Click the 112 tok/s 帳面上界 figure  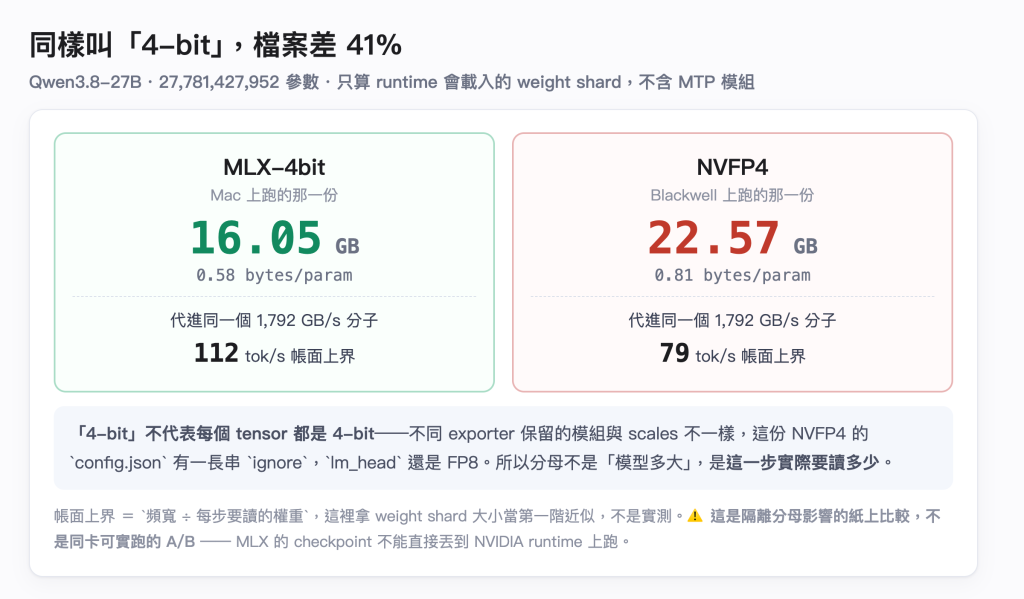tap(274, 354)
